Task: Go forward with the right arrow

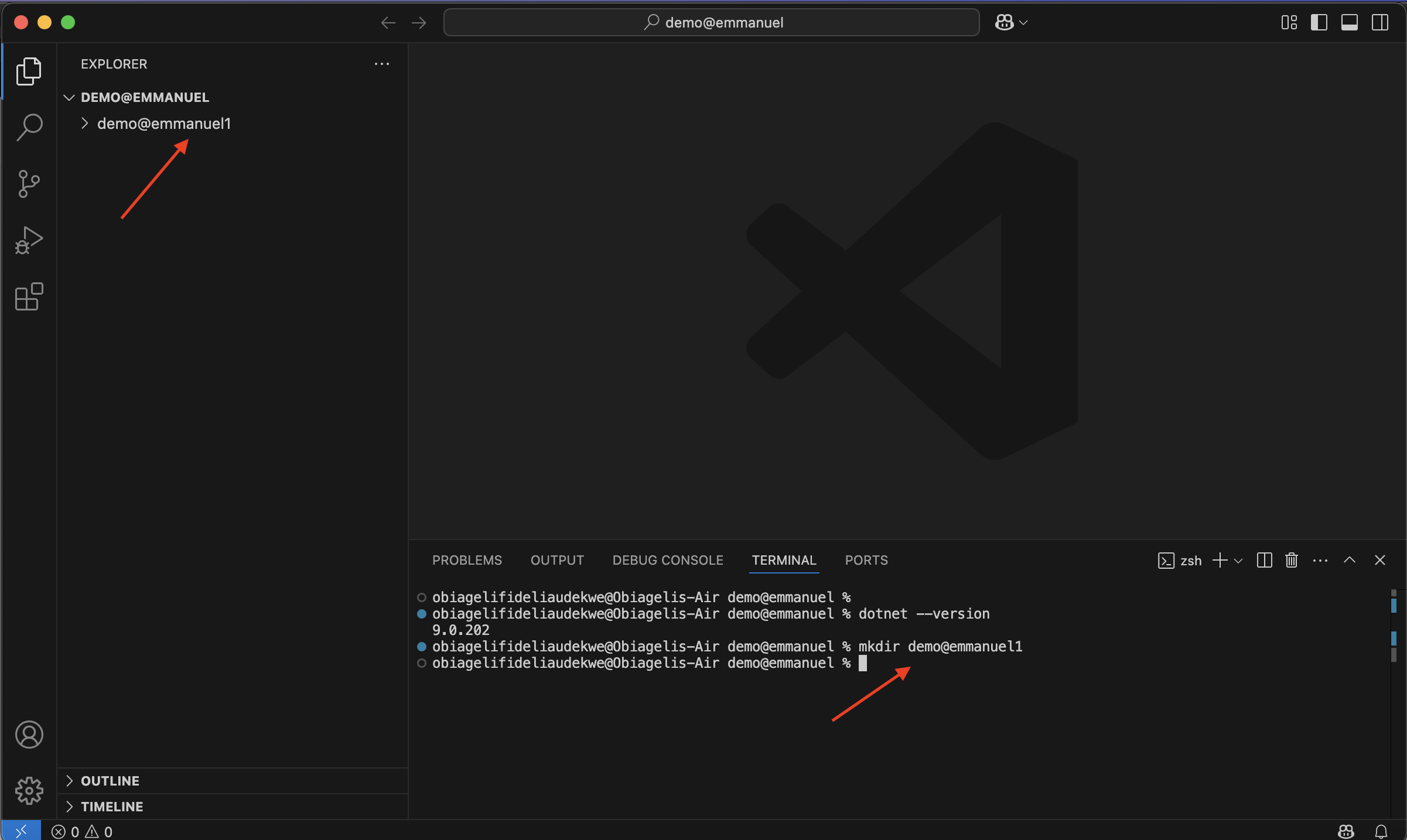Action: tap(418, 23)
